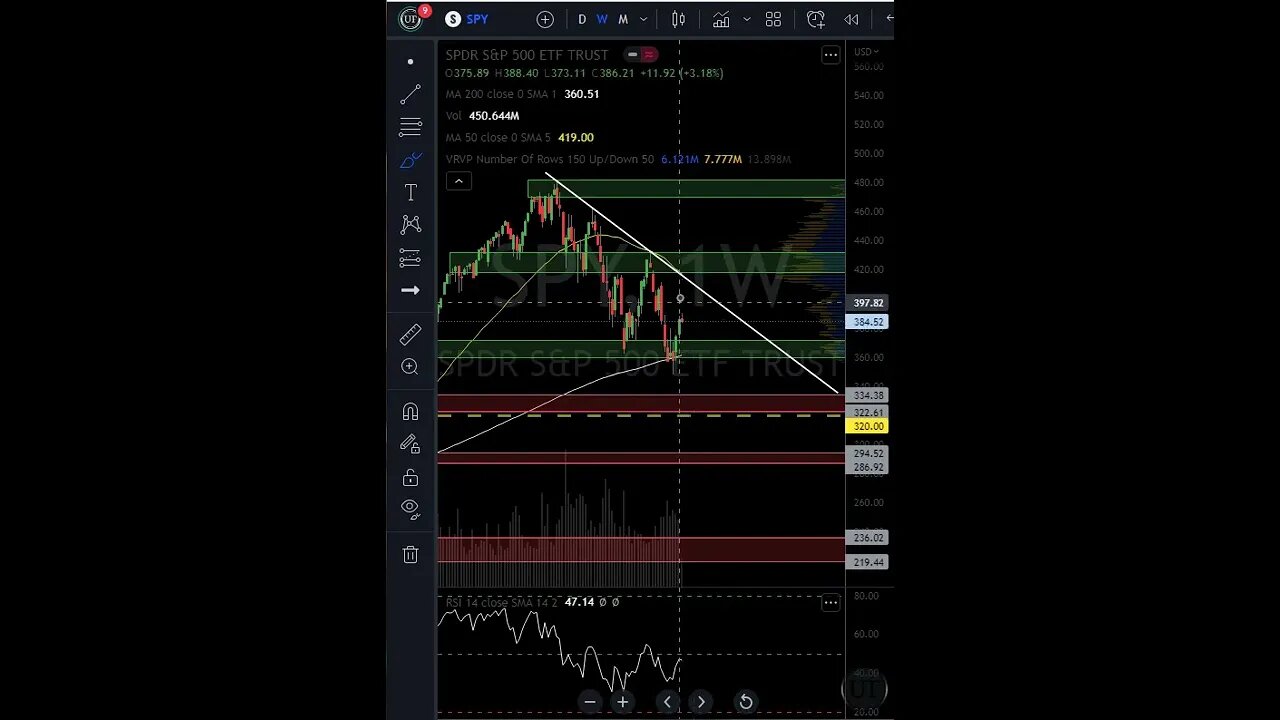The width and height of the screenshot is (1280, 720).
Task: Undo the last chart action
Action: (x=888, y=19)
